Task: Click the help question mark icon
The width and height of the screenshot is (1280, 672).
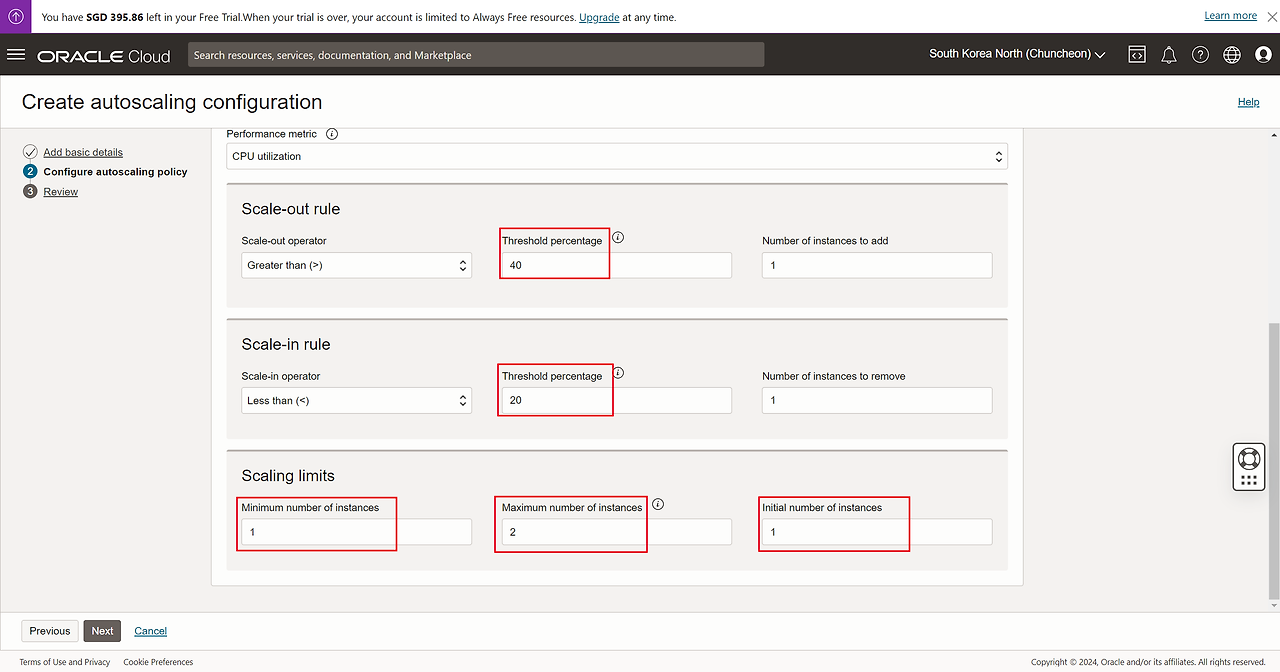Action: click(x=1200, y=55)
